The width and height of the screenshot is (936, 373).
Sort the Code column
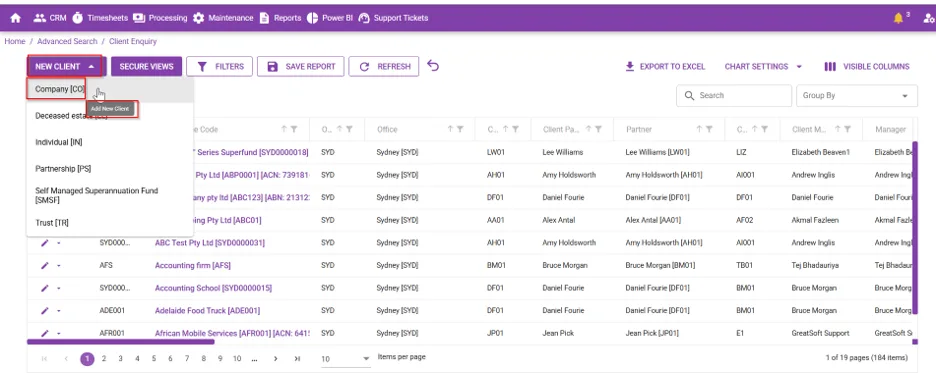[285, 129]
